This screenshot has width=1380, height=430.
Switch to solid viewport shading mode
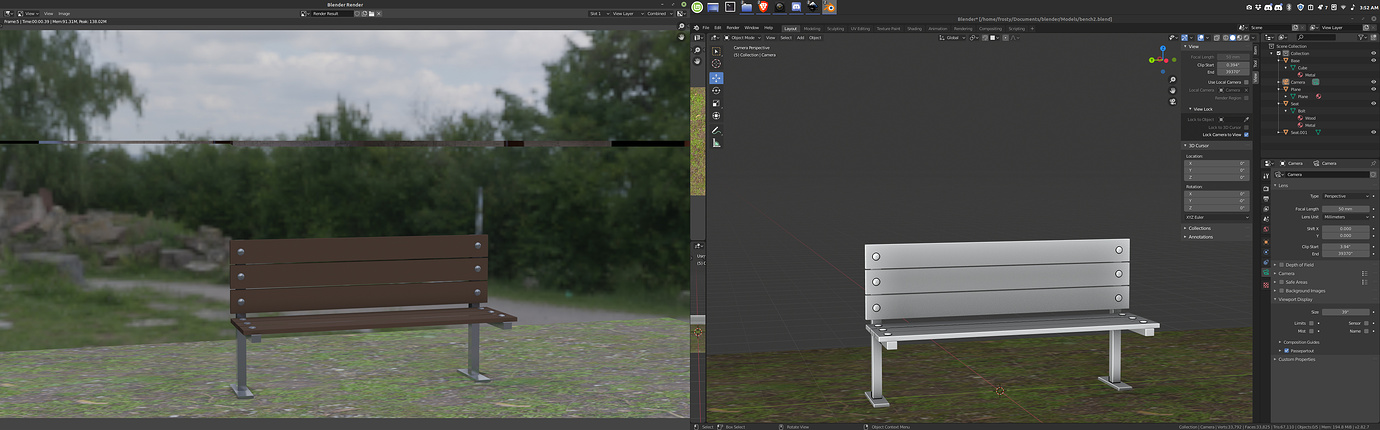click(1233, 38)
